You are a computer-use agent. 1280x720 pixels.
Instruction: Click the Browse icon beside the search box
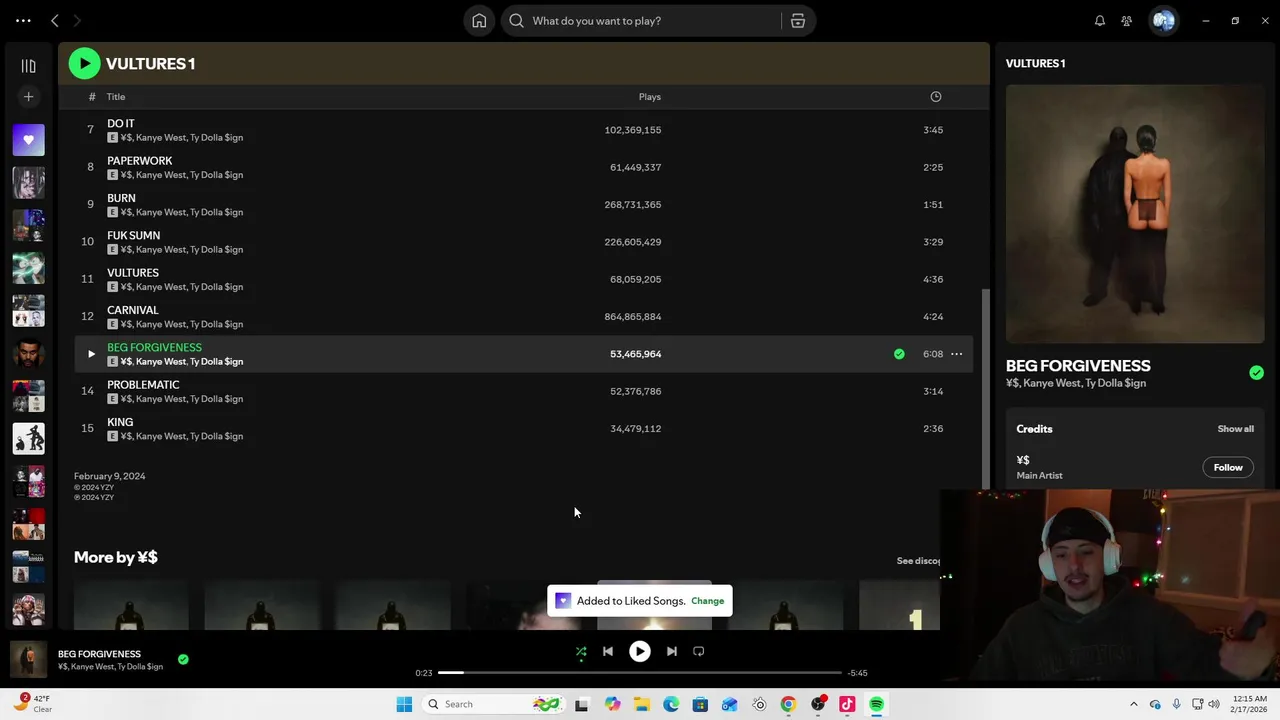(x=798, y=21)
